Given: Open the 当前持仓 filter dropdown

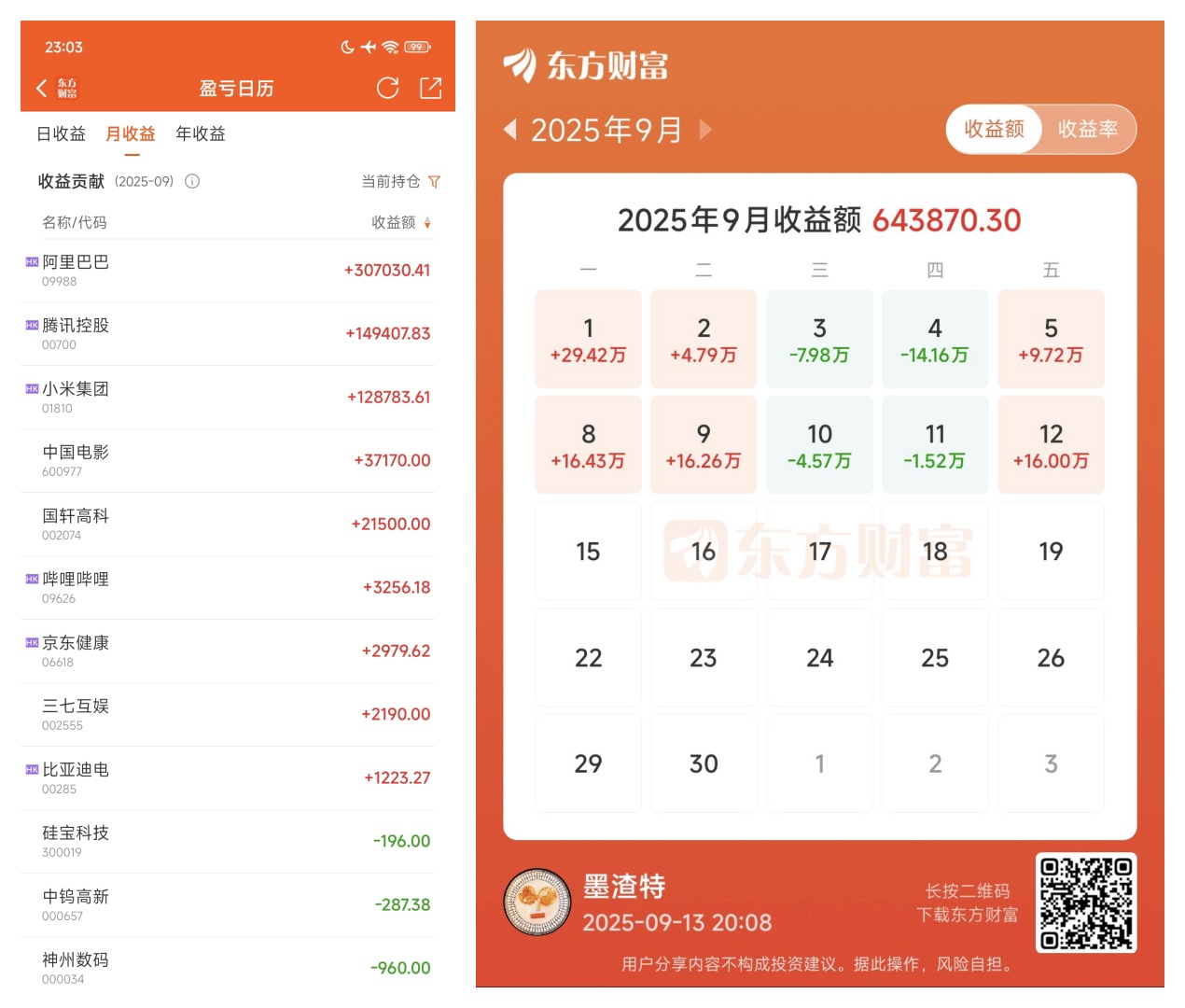Looking at the screenshot, I should (x=400, y=182).
